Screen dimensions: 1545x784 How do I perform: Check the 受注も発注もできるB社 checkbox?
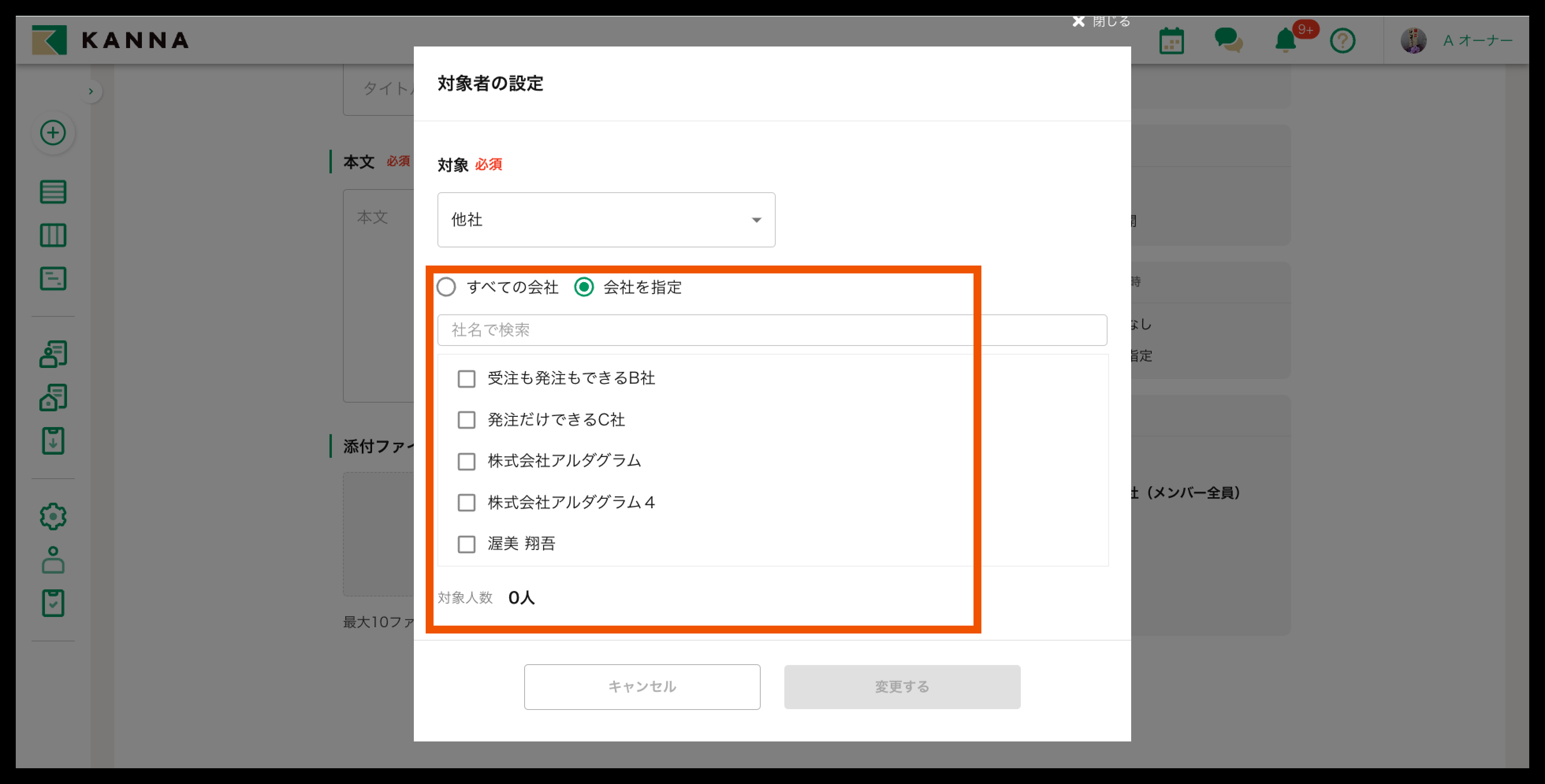click(x=466, y=379)
